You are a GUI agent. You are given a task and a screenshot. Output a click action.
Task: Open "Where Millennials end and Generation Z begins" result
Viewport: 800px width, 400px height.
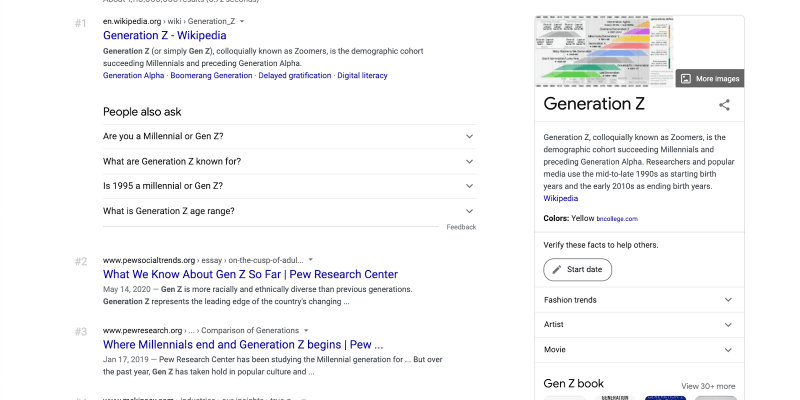coord(243,345)
